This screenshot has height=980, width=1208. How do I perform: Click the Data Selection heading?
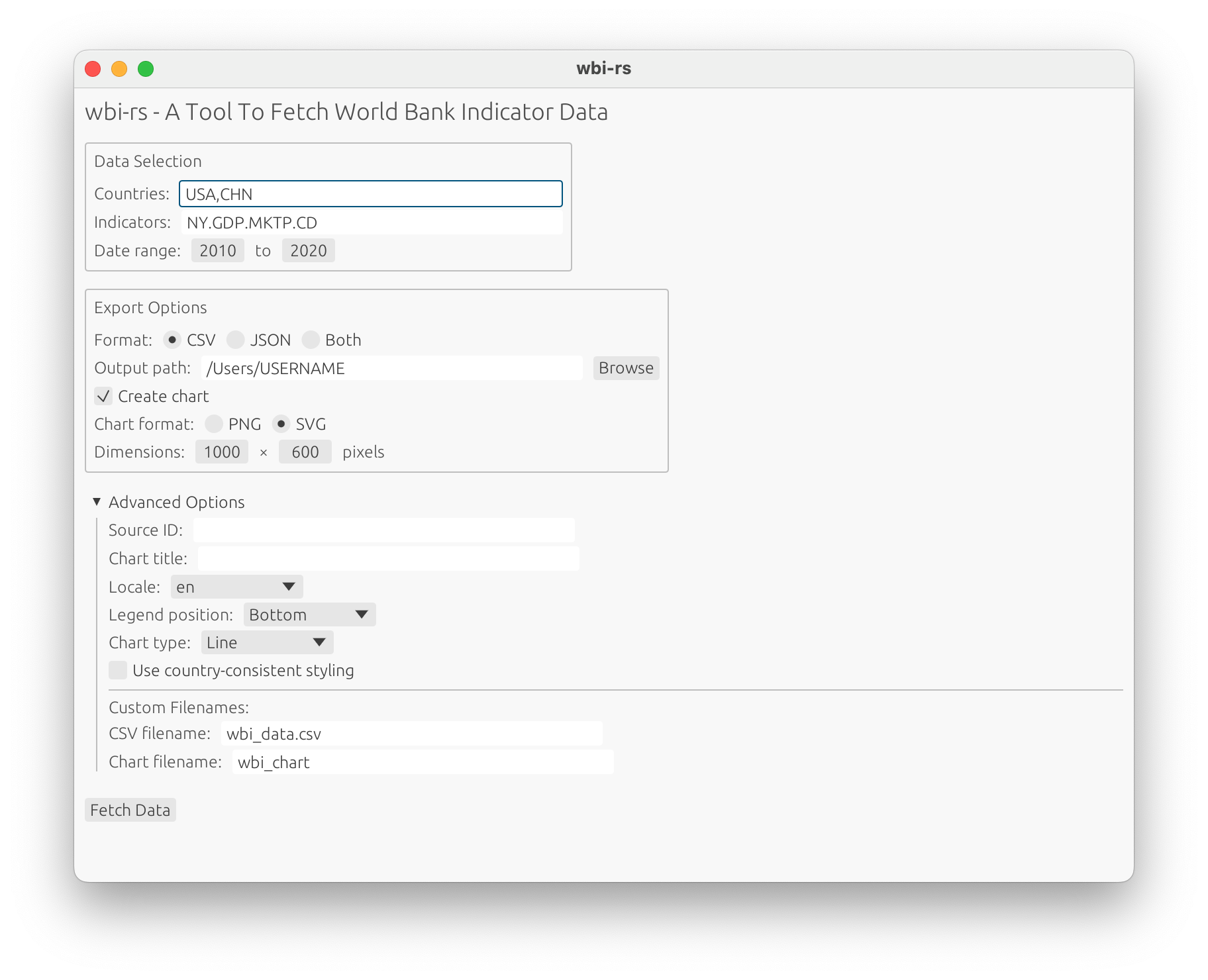point(148,161)
